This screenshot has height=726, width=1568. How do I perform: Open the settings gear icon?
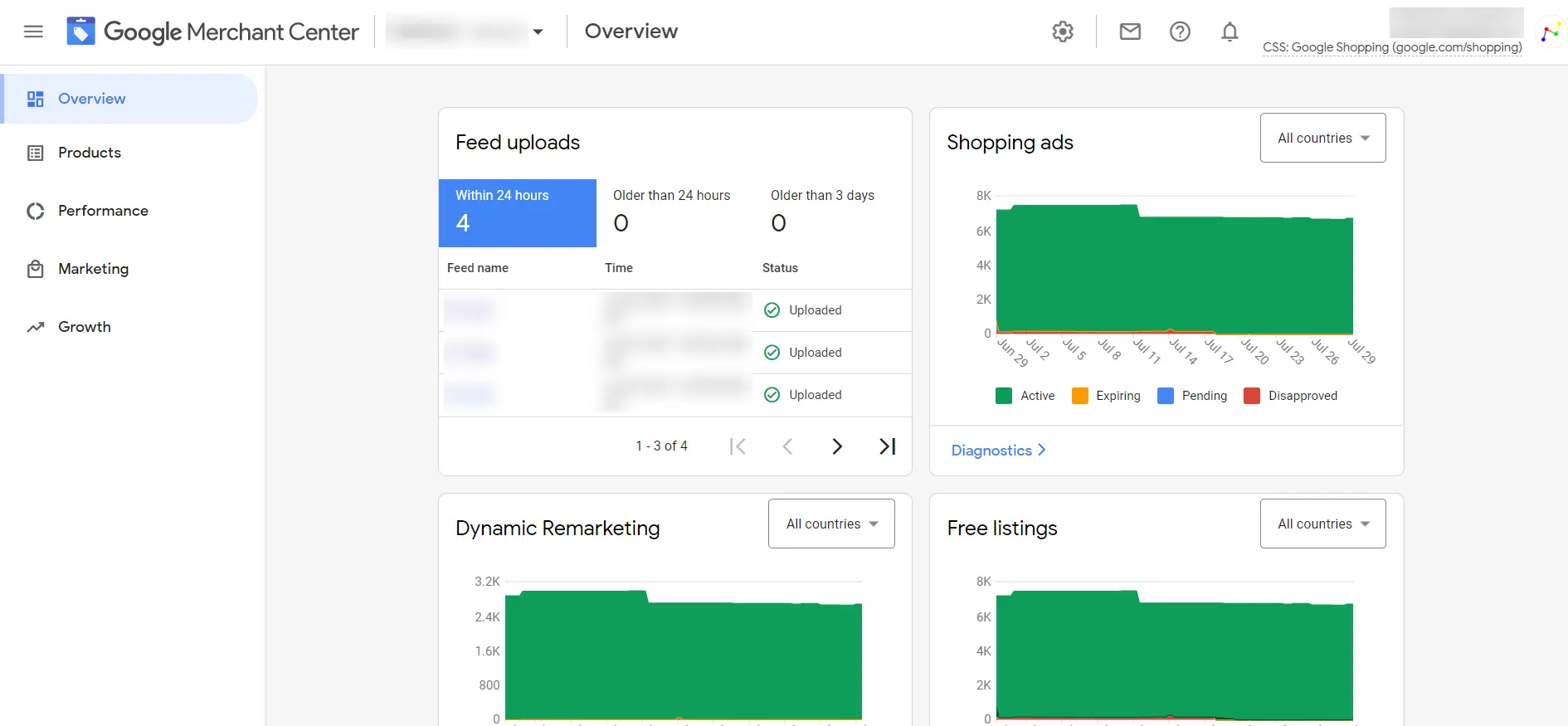pos(1063,32)
